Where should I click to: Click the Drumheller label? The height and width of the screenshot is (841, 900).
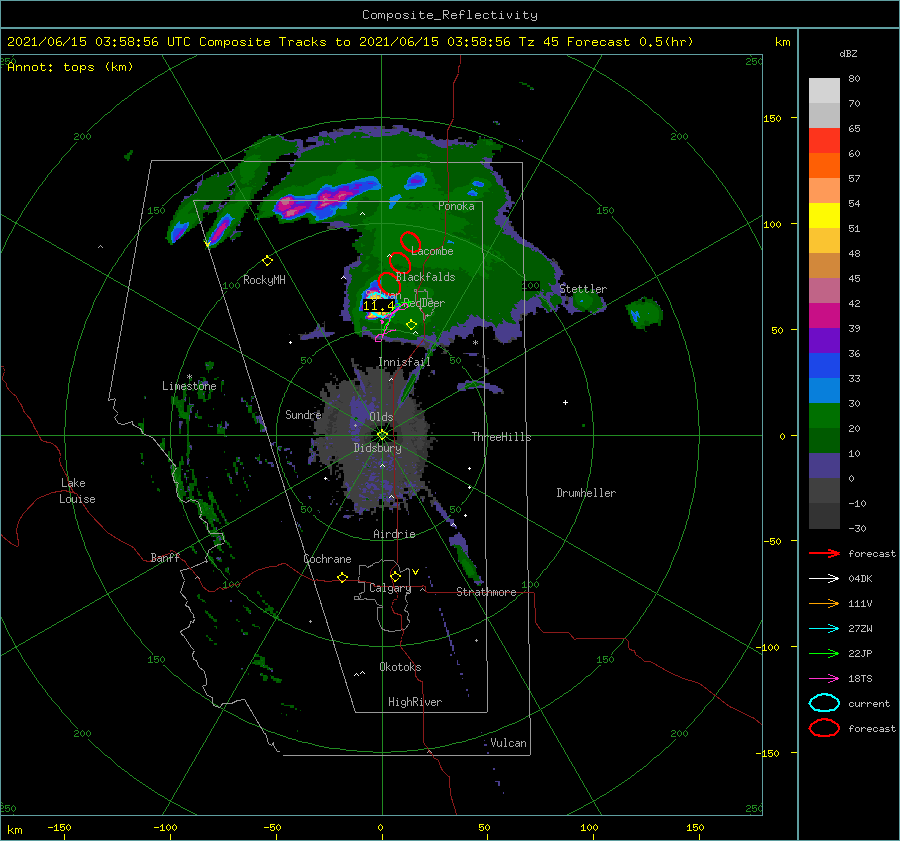[586, 493]
